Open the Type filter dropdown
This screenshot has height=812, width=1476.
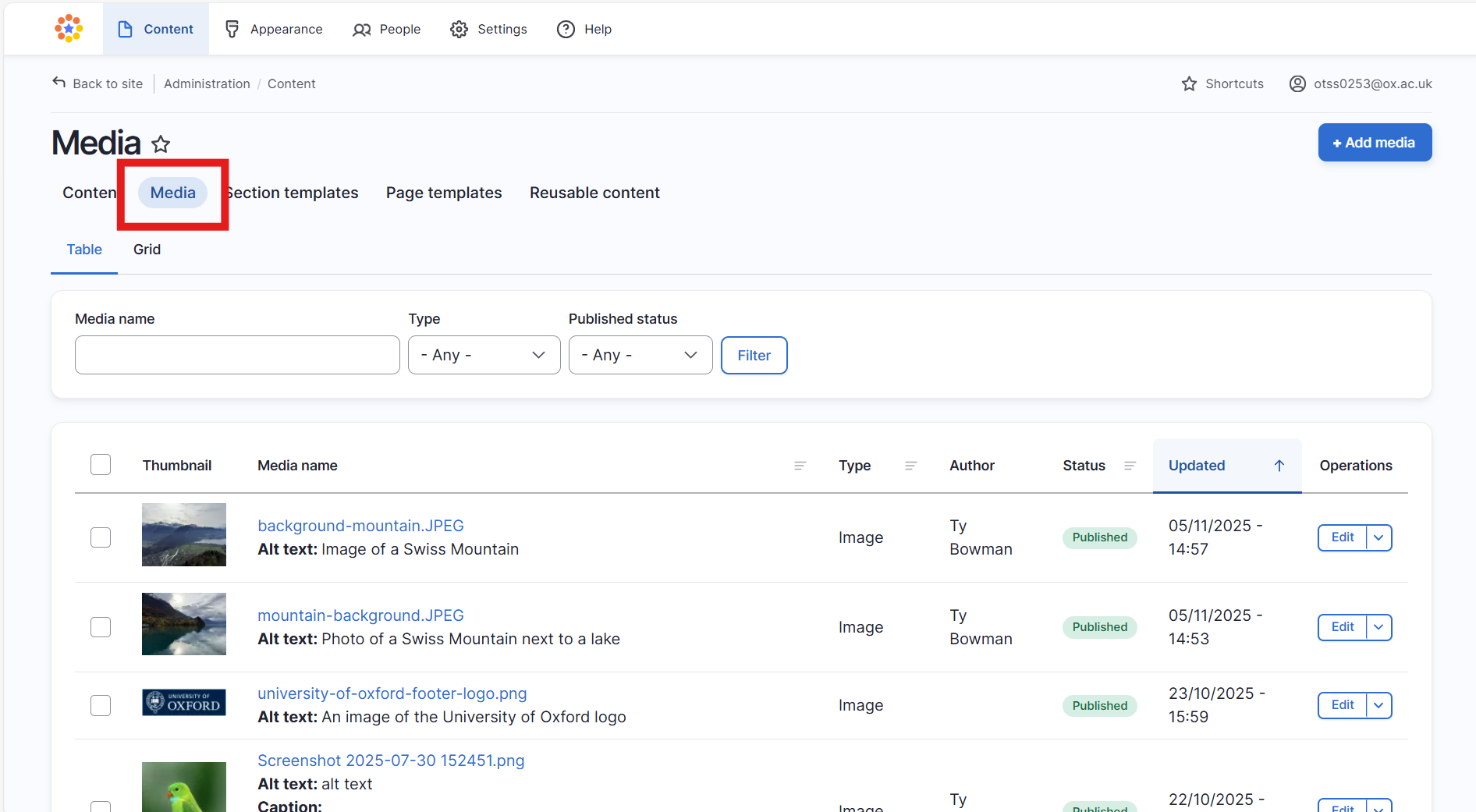[x=484, y=355]
